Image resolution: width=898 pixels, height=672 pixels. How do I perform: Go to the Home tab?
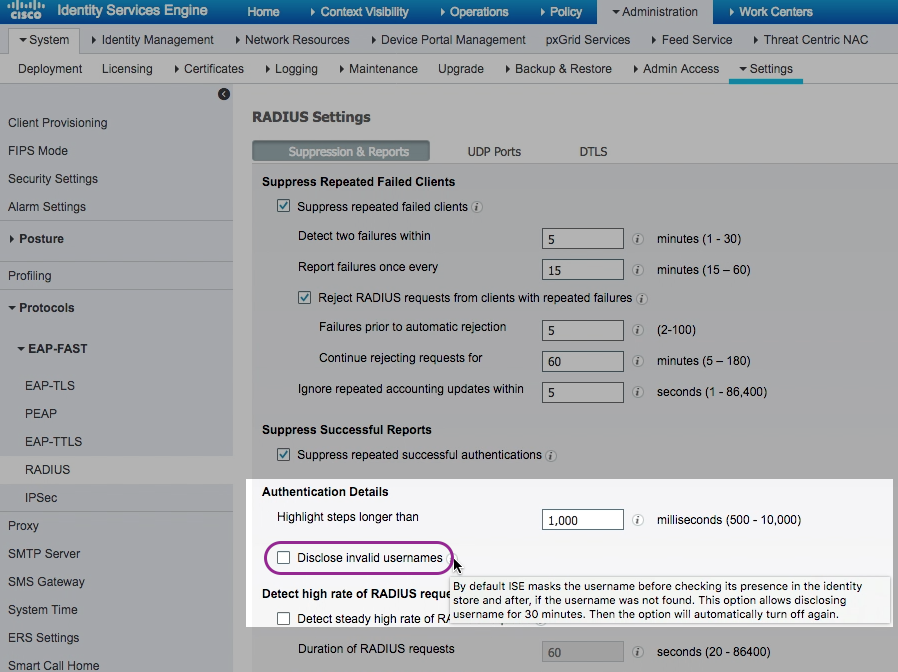[x=263, y=11]
